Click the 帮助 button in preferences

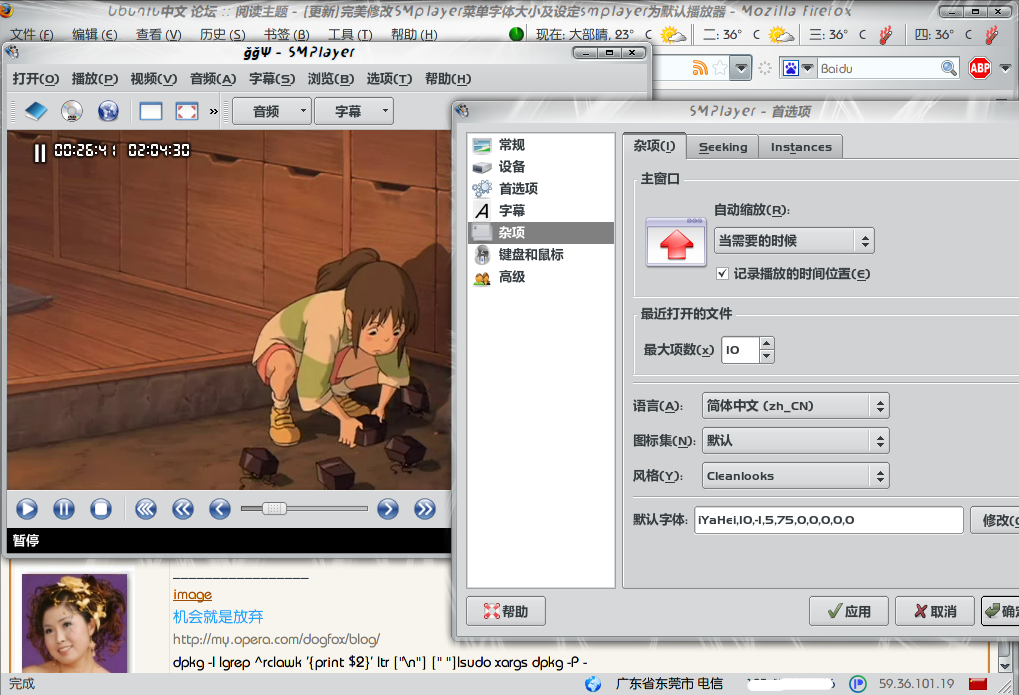[506, 611]
